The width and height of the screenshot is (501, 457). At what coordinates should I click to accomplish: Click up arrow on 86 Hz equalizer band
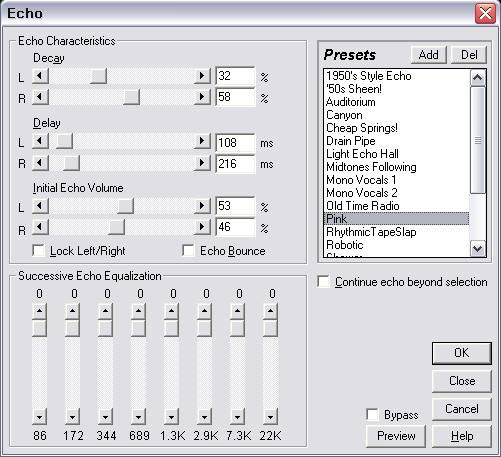point(39,311)
